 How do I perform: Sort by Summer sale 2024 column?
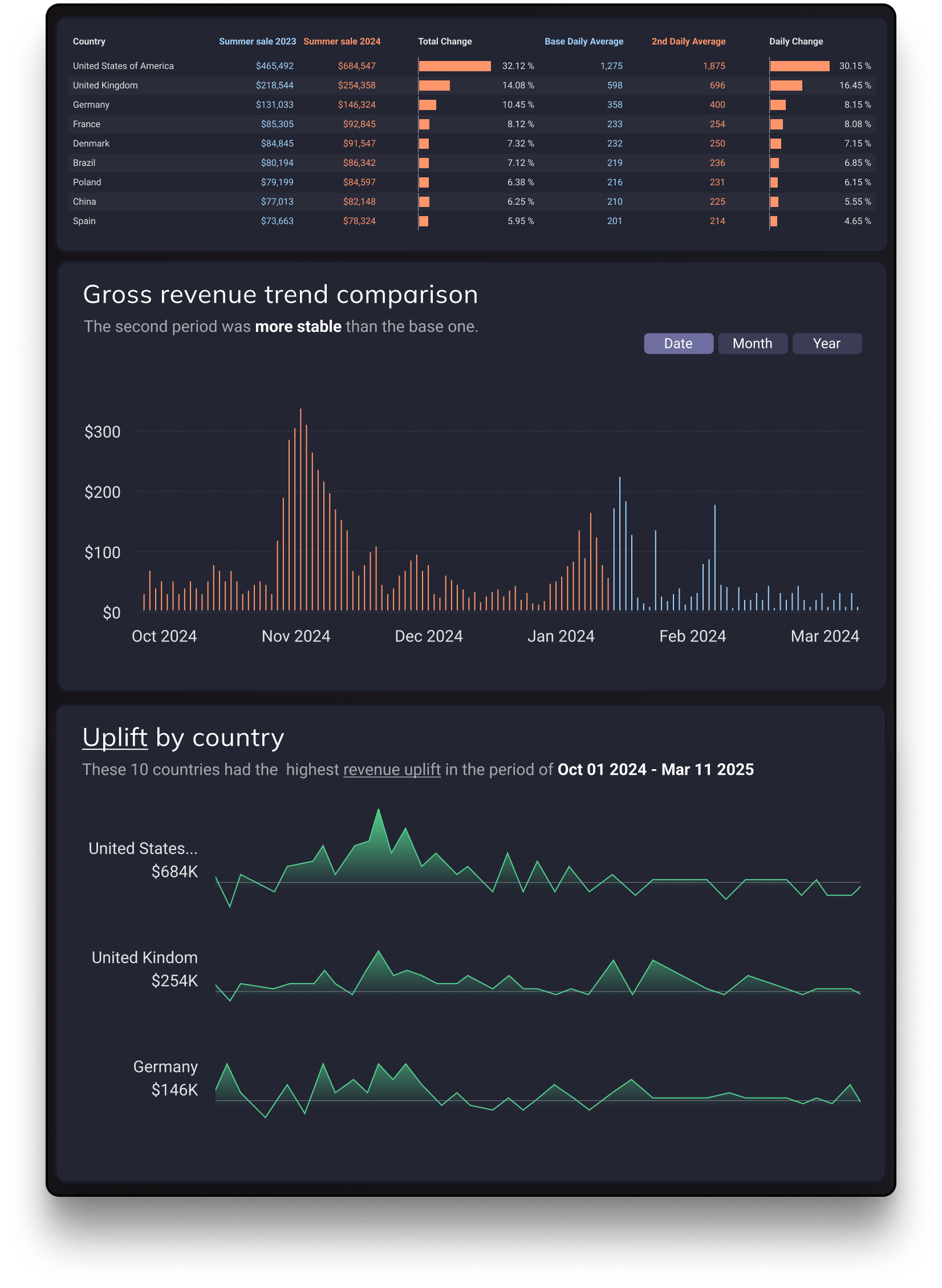(342, 42)
